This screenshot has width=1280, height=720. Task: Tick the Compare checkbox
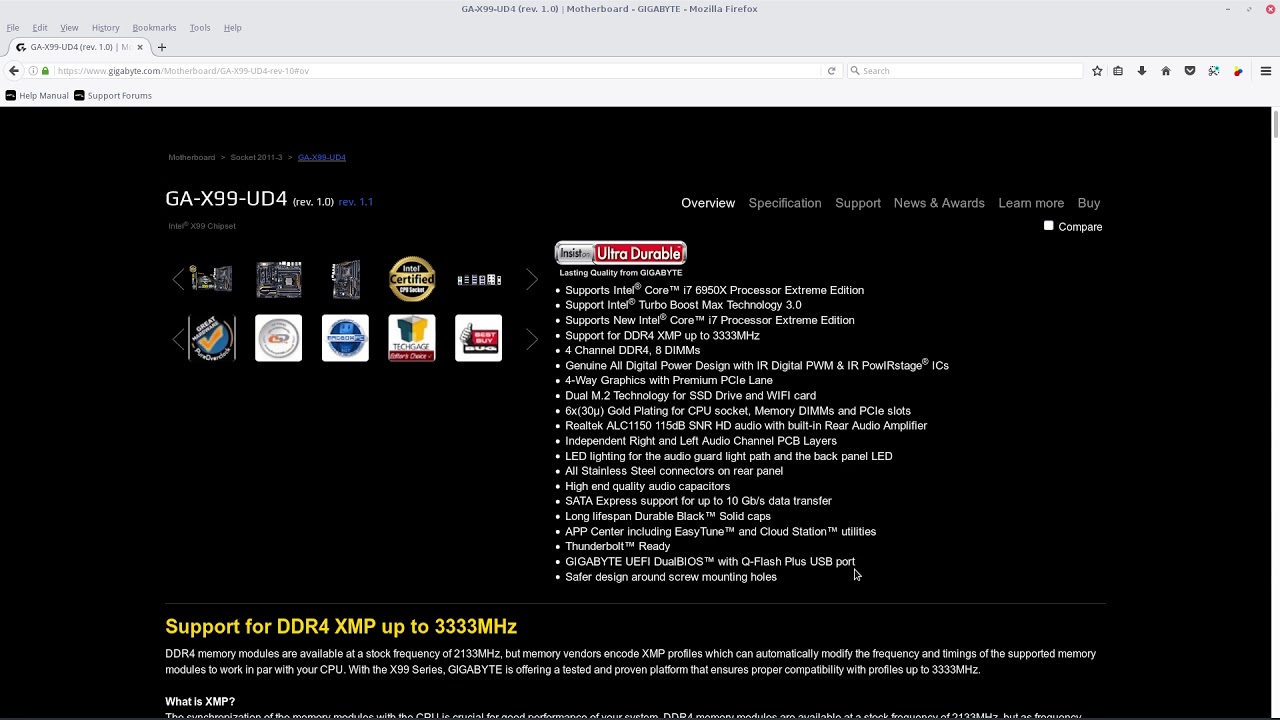1049,226
